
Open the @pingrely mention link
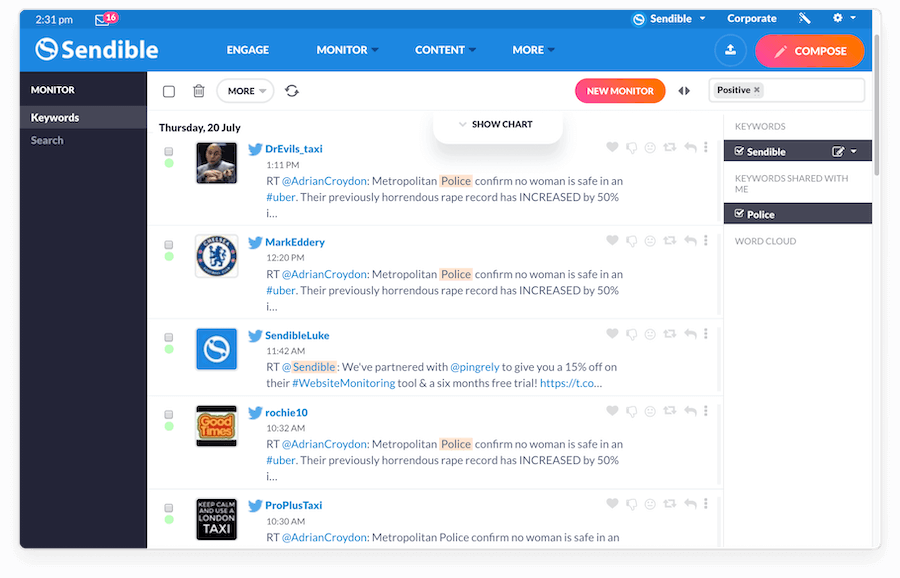tap(474, 367)
